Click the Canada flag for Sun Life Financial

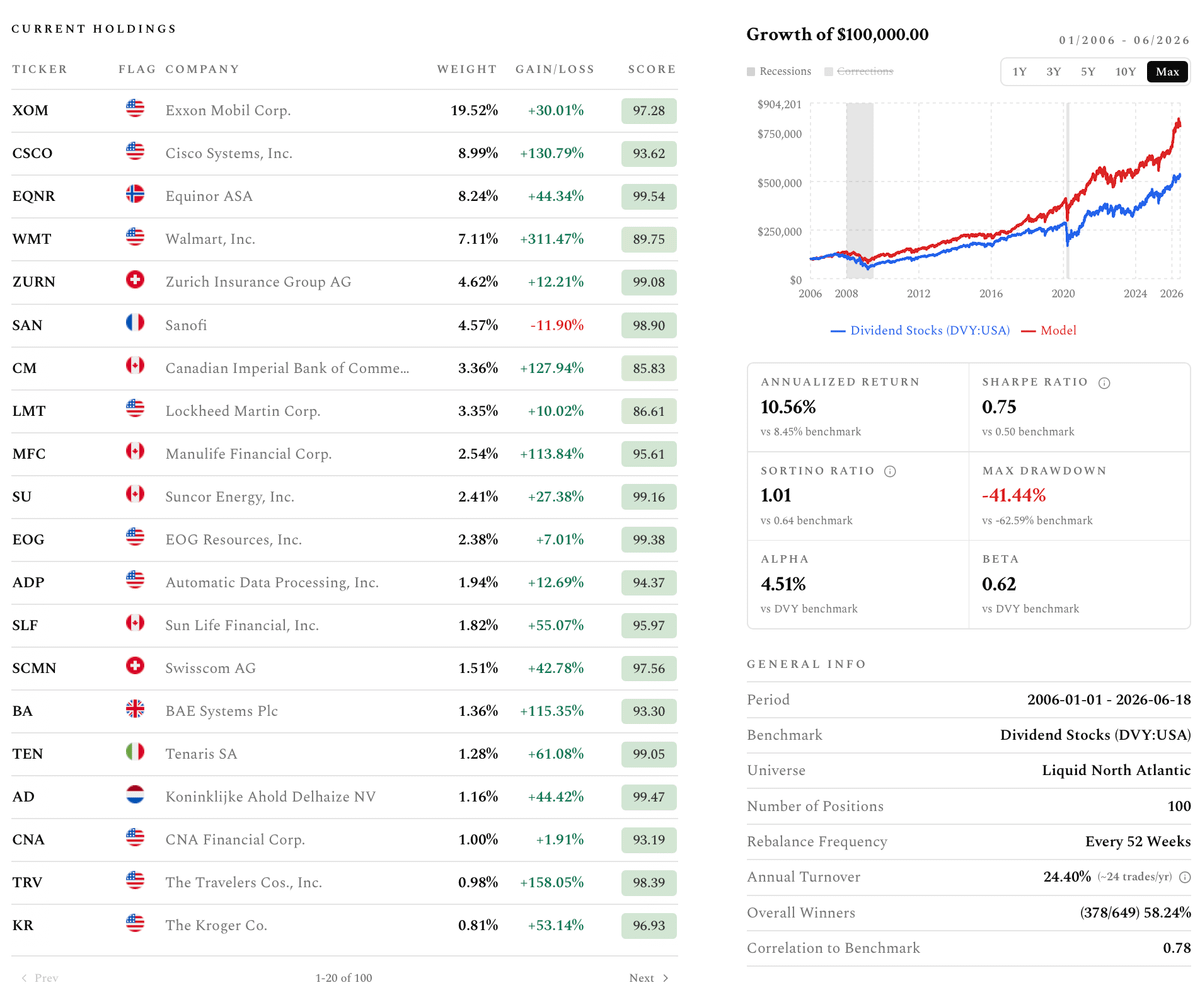click(135, 624)
